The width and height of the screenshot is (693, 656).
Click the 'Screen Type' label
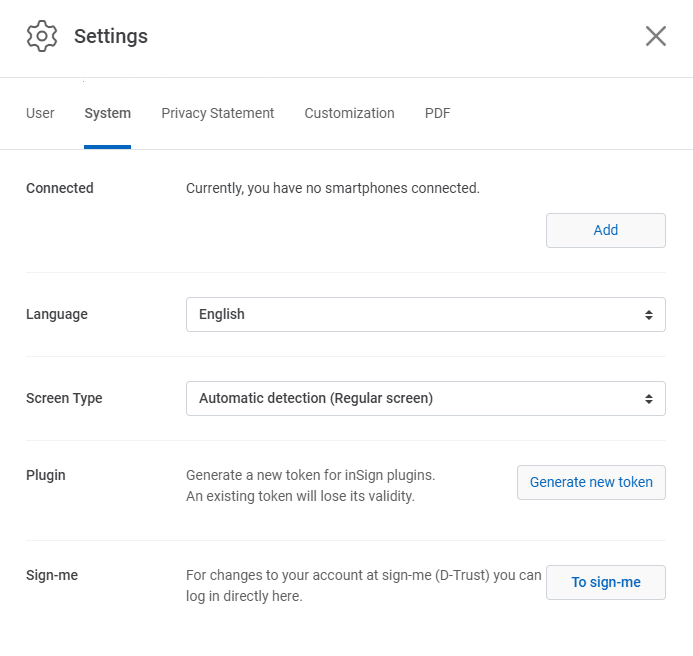click(x=64, y=398)
